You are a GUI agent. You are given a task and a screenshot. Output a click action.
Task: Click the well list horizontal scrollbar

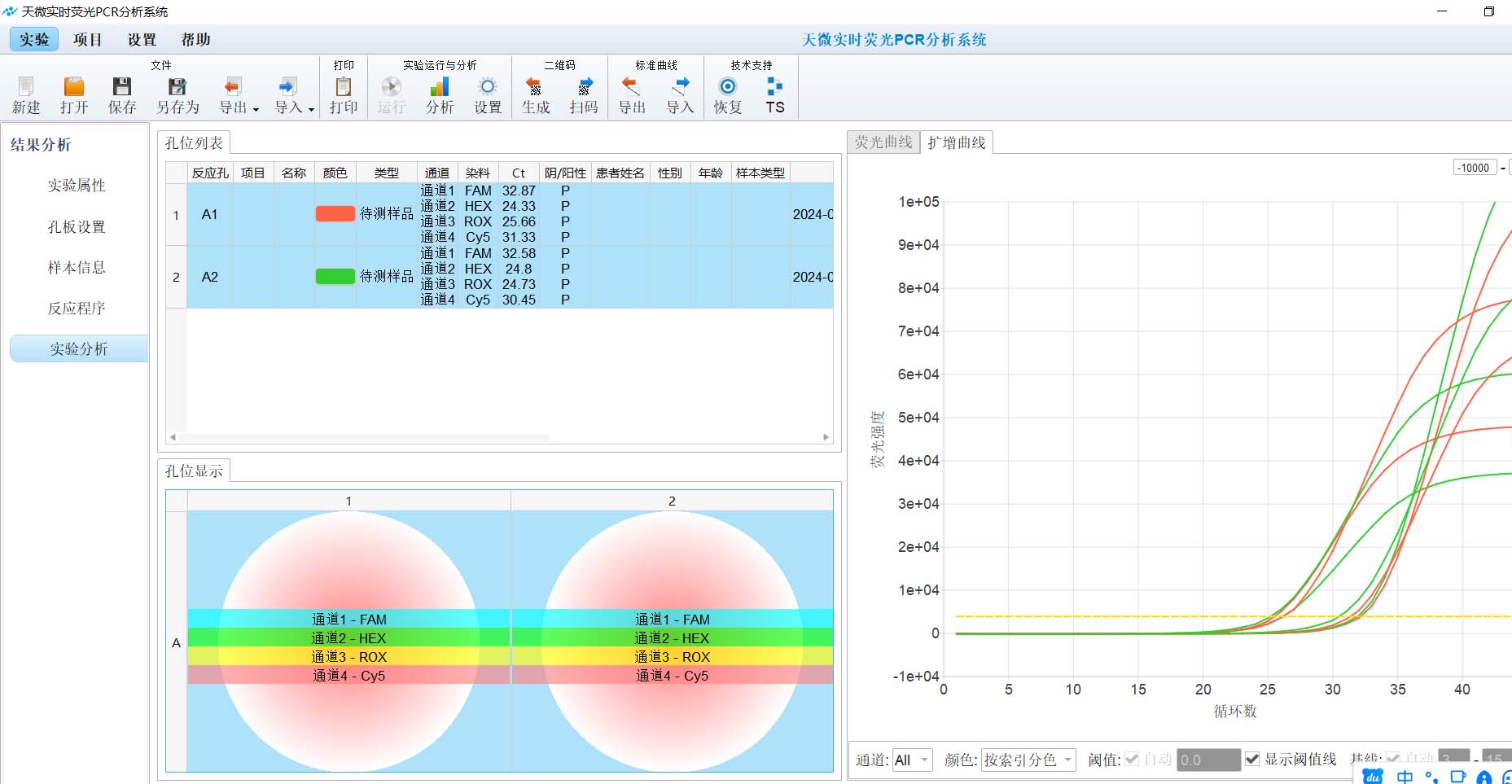point(364,437)
